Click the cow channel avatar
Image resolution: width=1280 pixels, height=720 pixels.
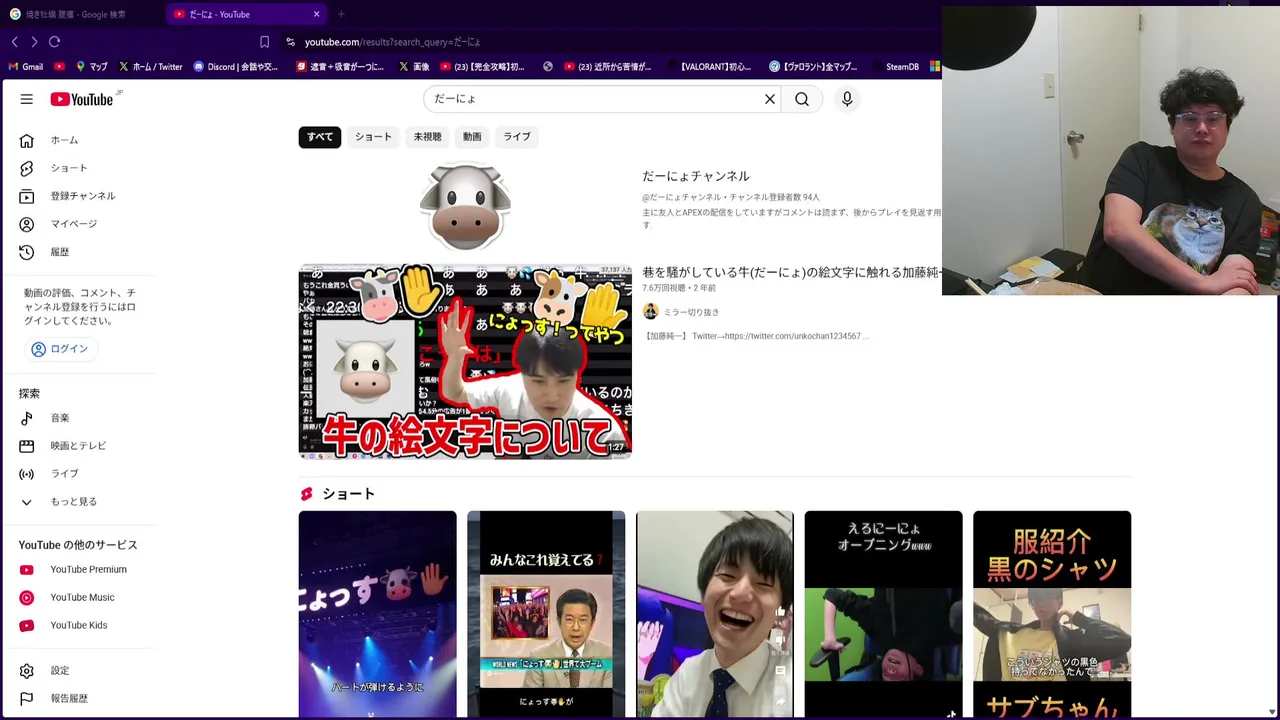tap(465, 207)
